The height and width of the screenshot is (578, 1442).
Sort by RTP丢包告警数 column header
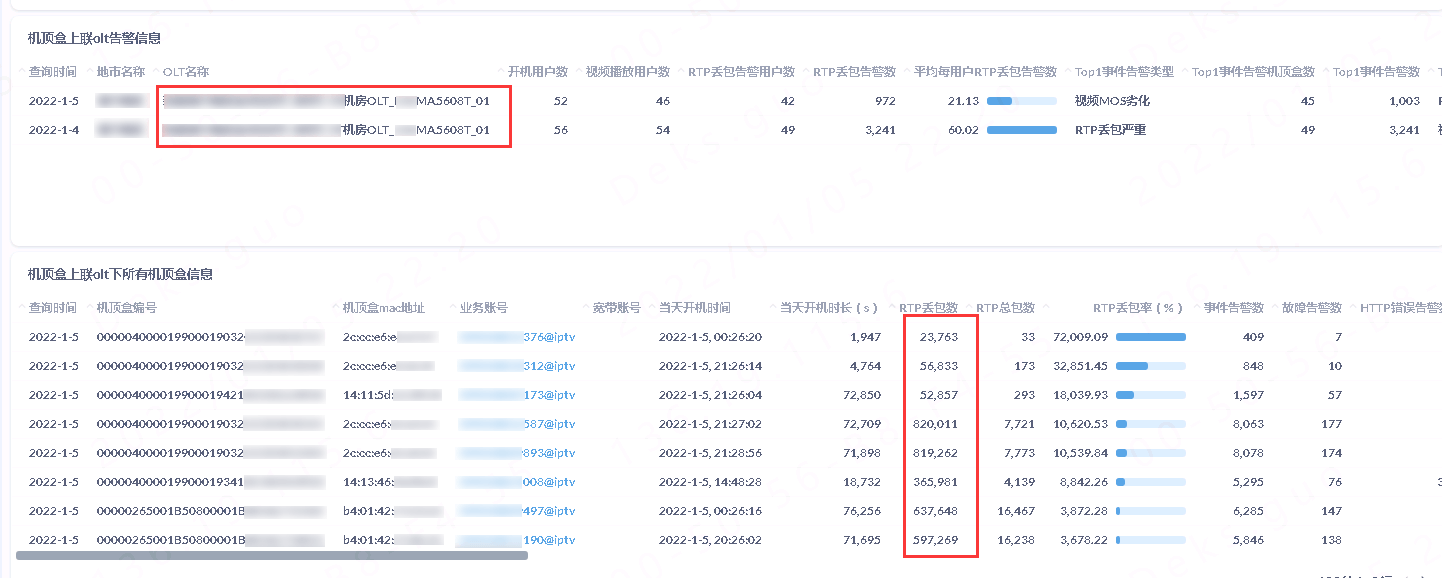[854, 72]
